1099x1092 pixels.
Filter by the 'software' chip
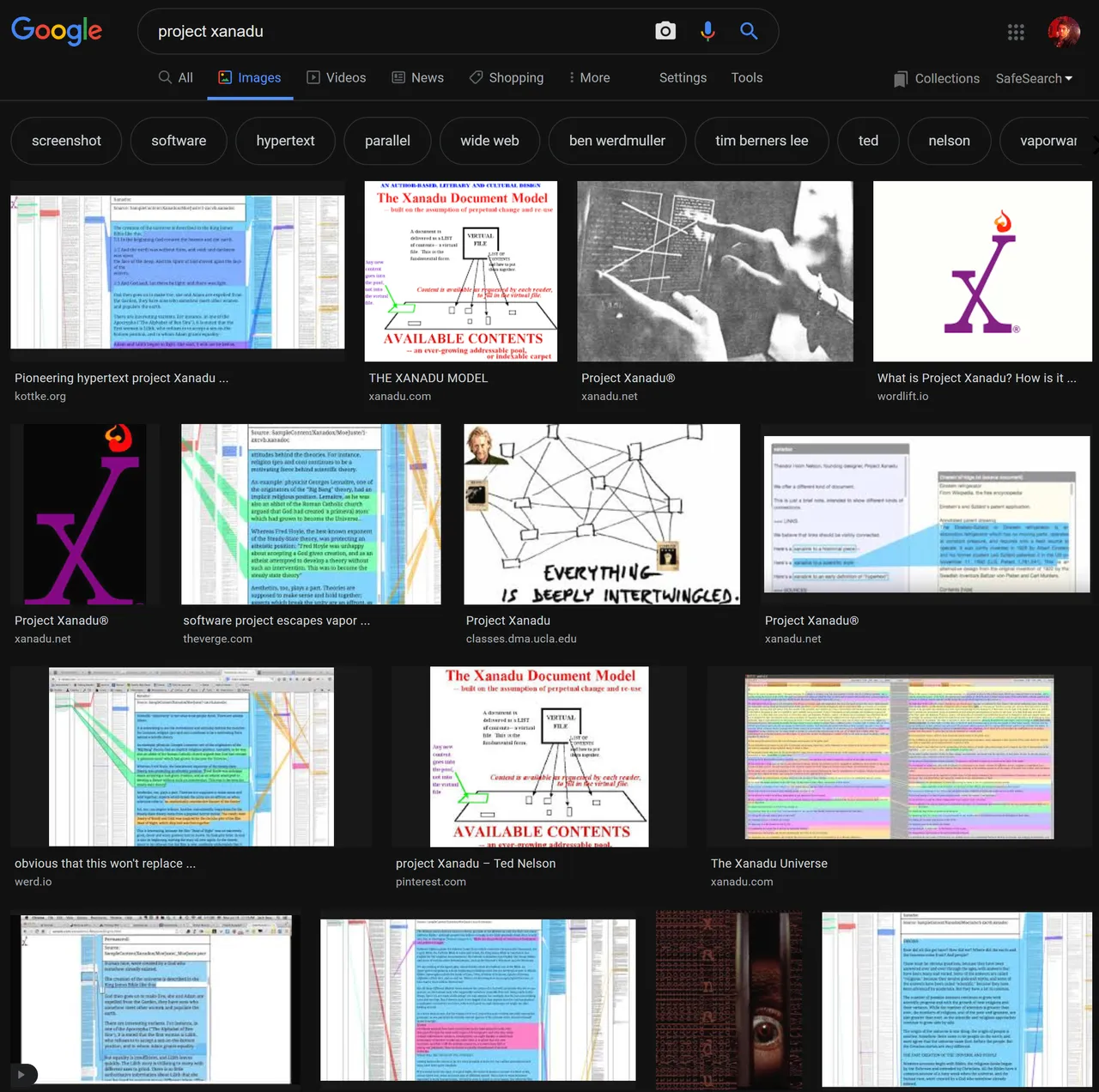[179, 141]
